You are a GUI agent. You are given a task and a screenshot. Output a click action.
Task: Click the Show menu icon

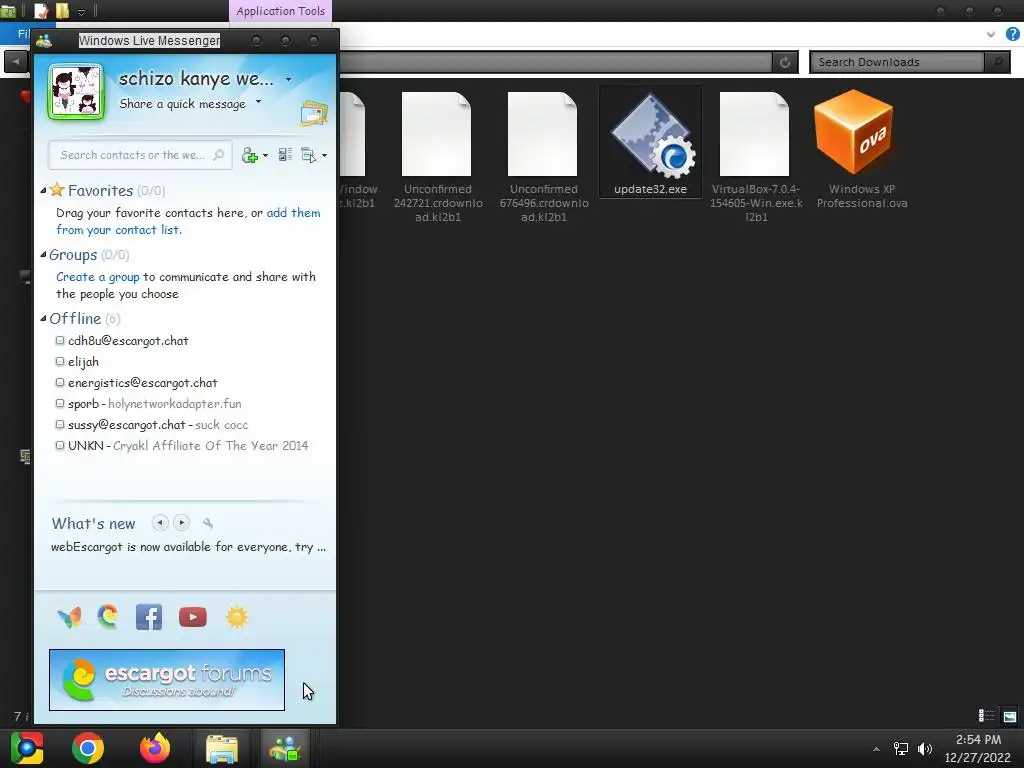pos(308,155)
